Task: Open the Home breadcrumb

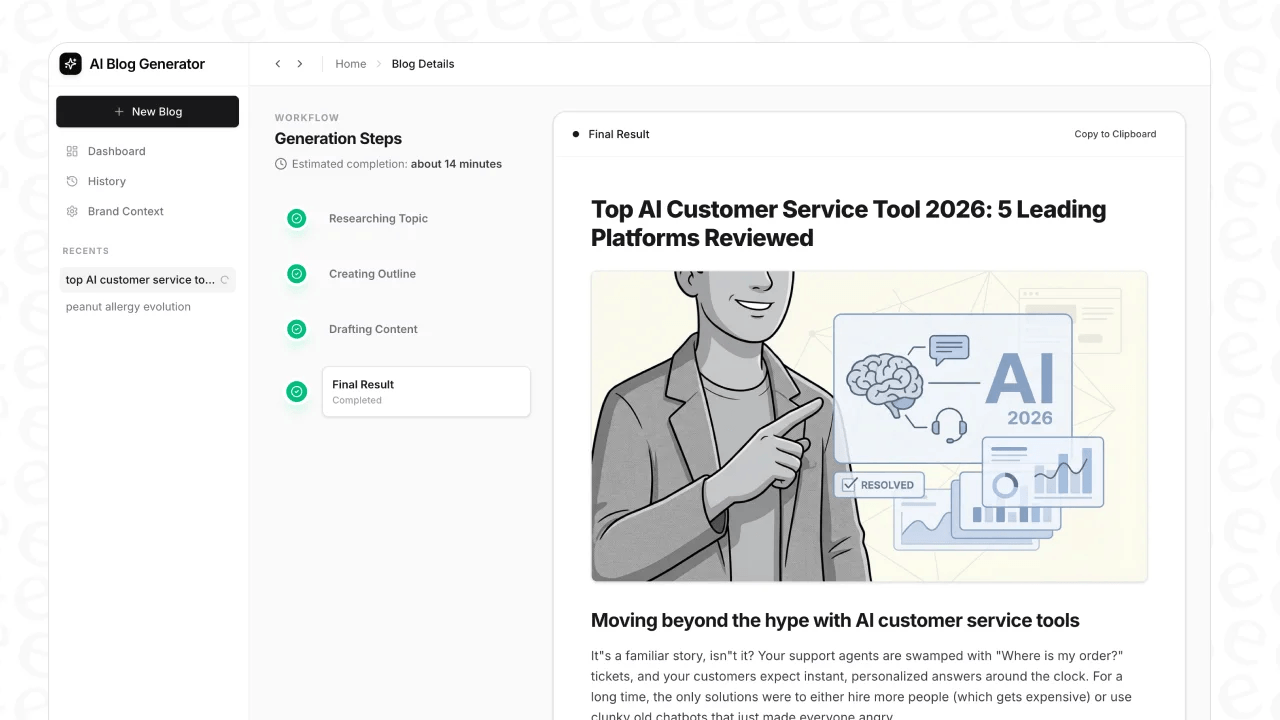Action: [350, 63]
